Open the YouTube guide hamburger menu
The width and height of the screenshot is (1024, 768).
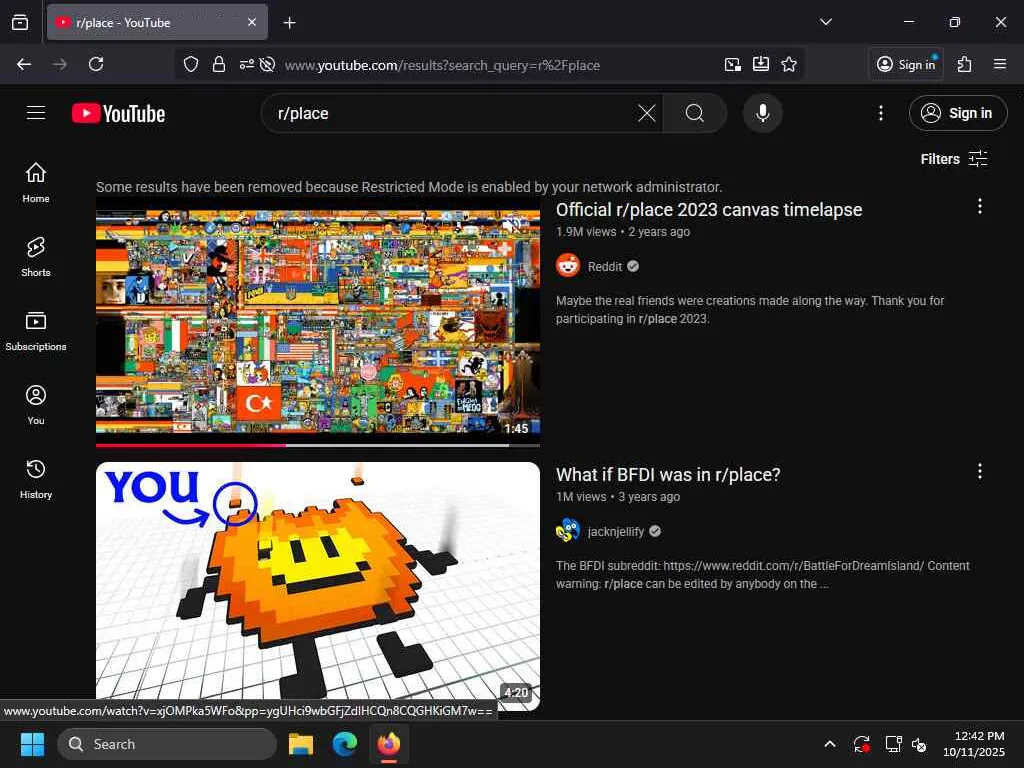[x=36, y=113]
